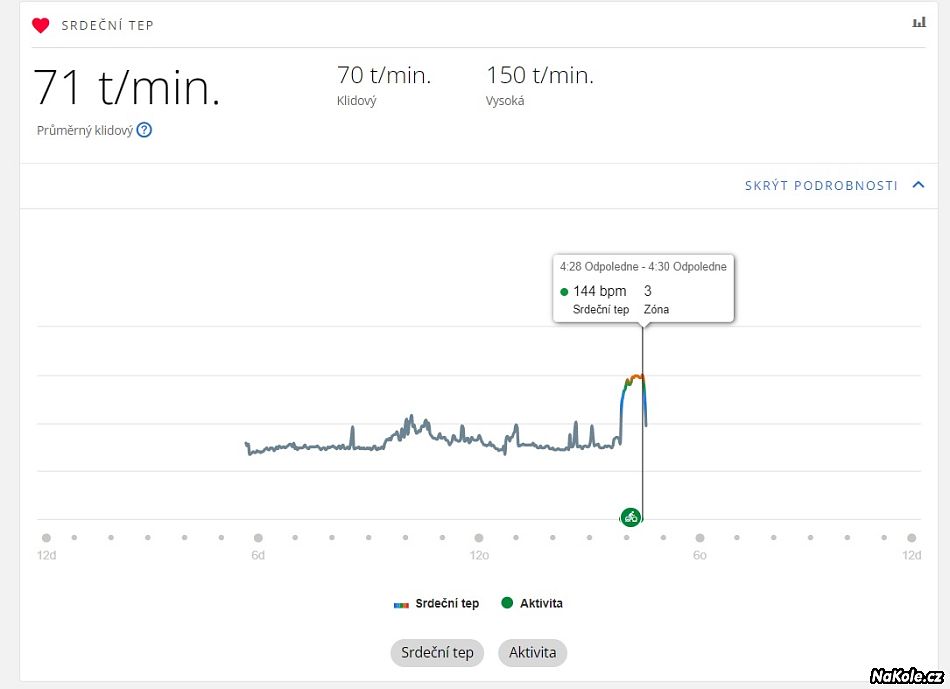Toggle the Srdeční tep pill button
950x689 pixels.
coord(437,653)
